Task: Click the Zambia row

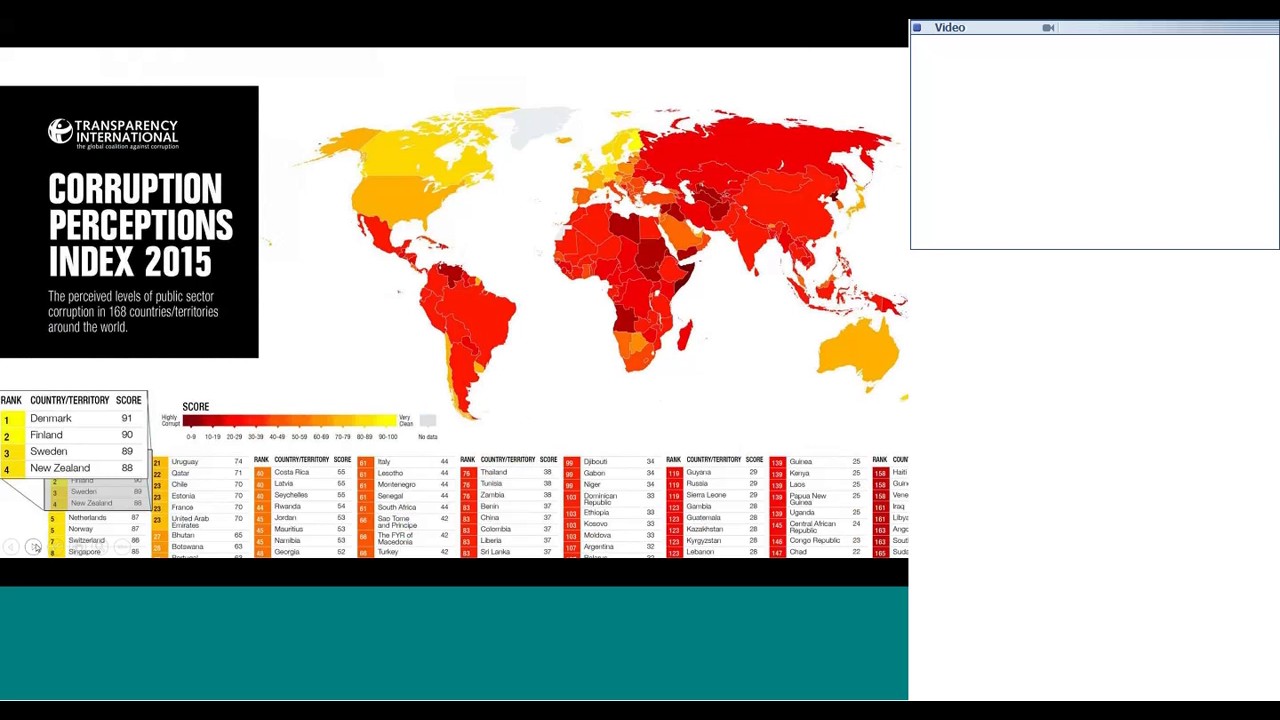Action: 508,495
